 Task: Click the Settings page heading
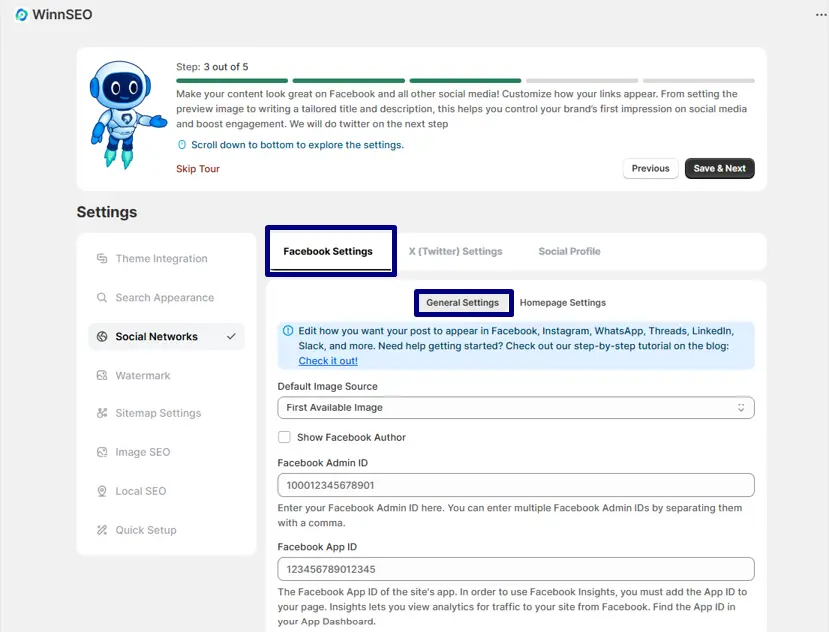coord(107,212)
